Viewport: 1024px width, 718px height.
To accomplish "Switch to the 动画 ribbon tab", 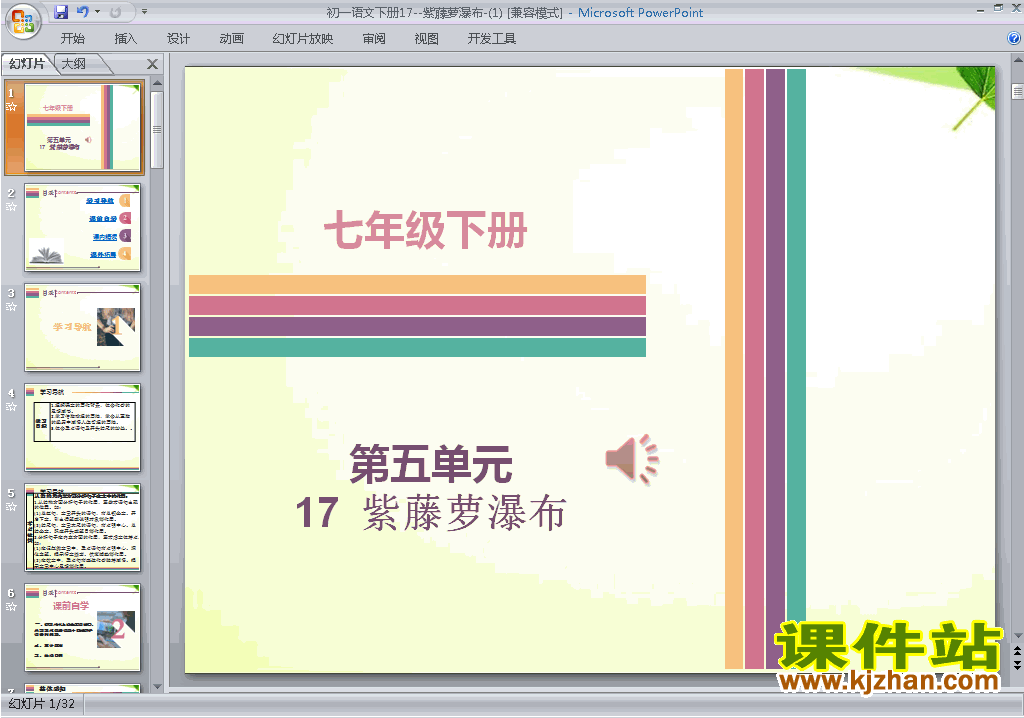I will tap(231, 39).
